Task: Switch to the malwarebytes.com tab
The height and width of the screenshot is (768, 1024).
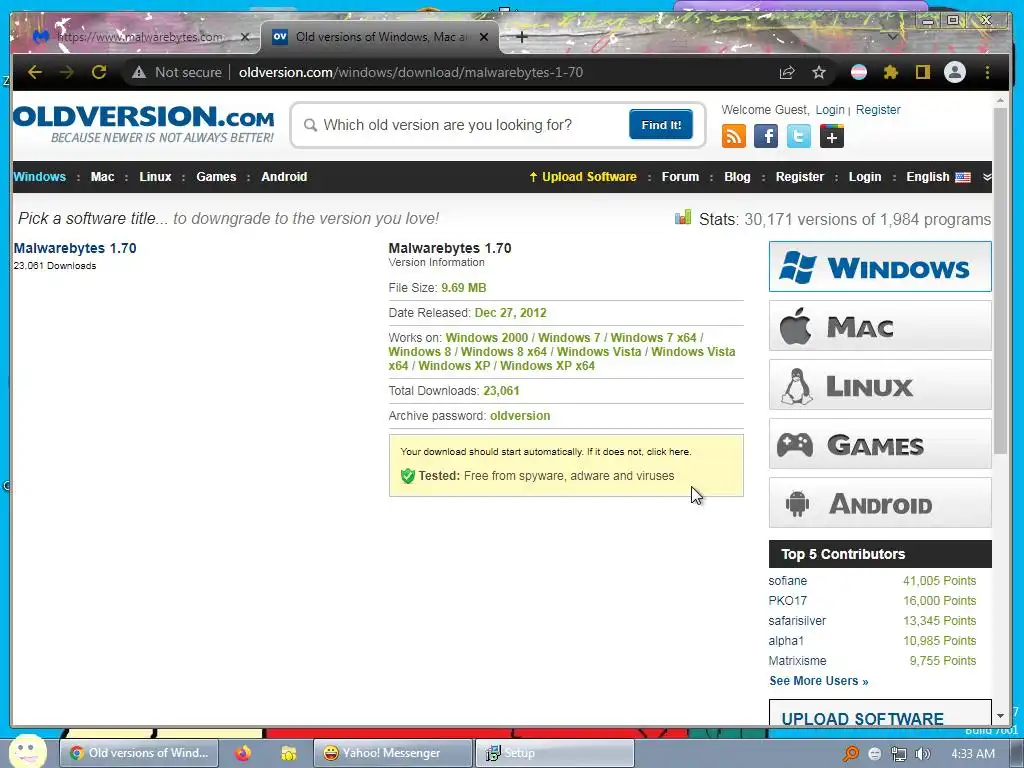Action: 139,37
